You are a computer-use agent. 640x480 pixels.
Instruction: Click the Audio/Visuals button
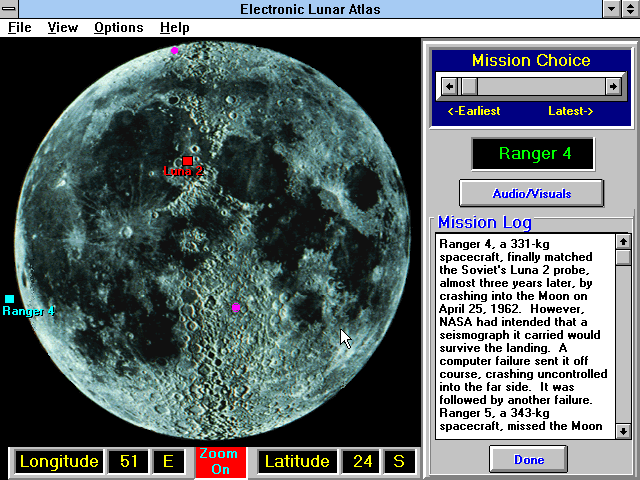[531, 193]
